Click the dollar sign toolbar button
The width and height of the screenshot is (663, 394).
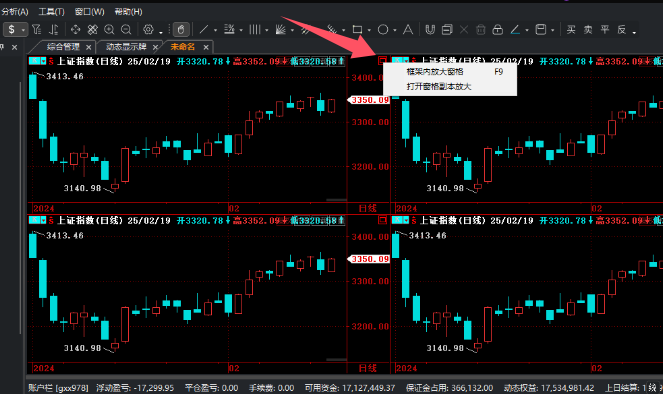click(11, 30)
